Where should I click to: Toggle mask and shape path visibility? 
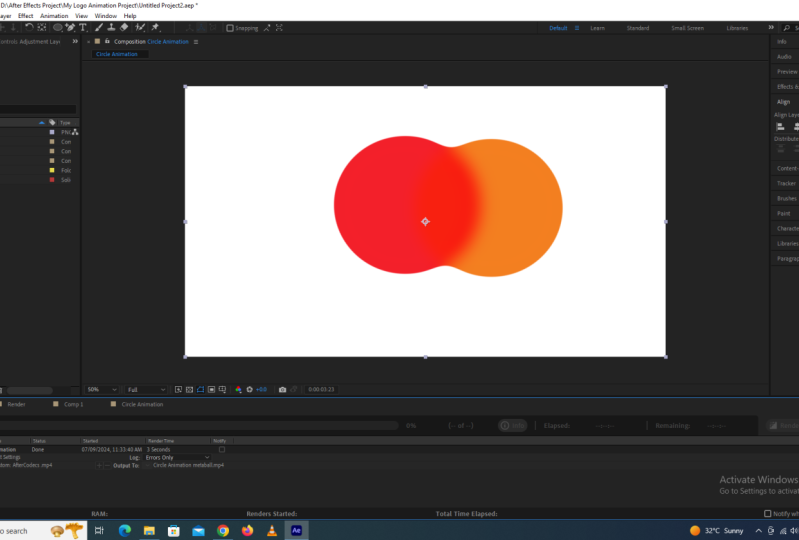(x=200, y=390)
